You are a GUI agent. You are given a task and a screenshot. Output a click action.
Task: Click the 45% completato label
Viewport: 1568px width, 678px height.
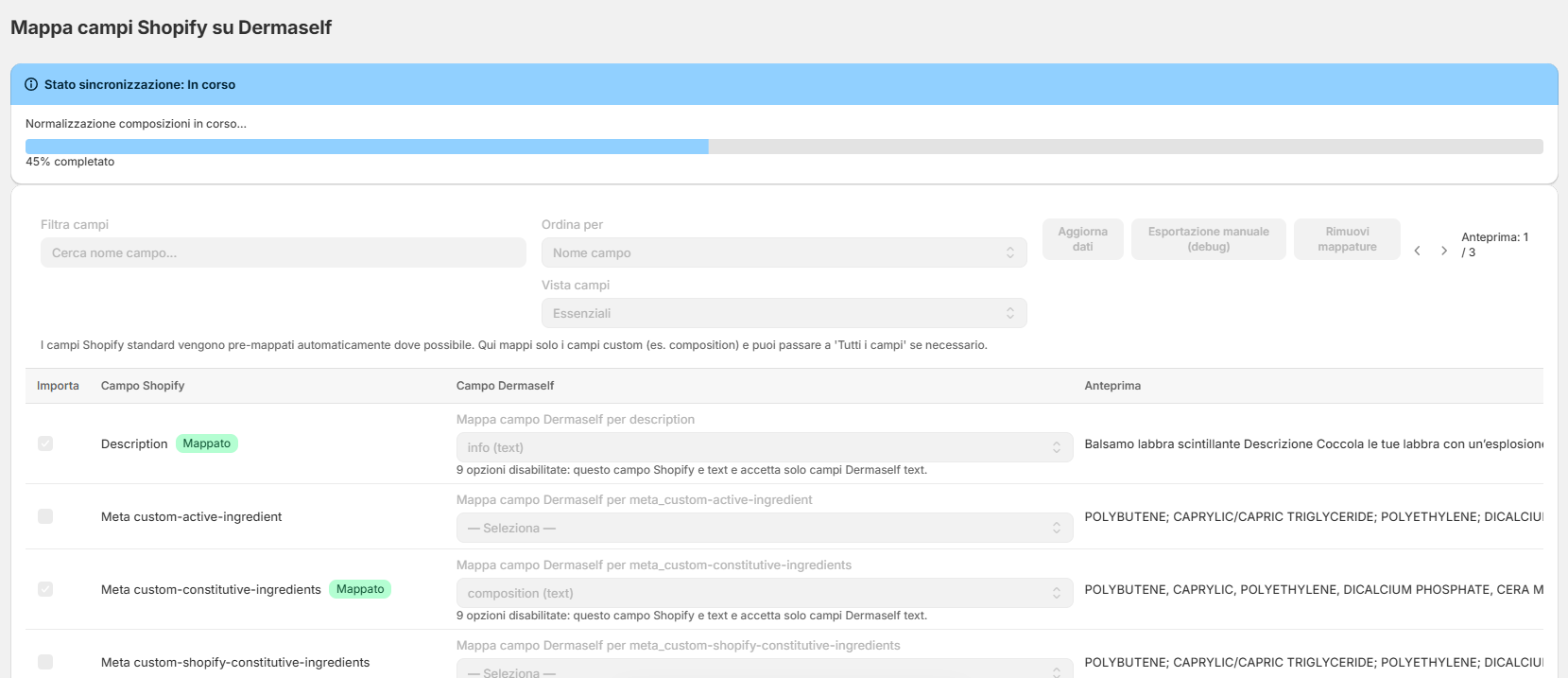[70, 161]
